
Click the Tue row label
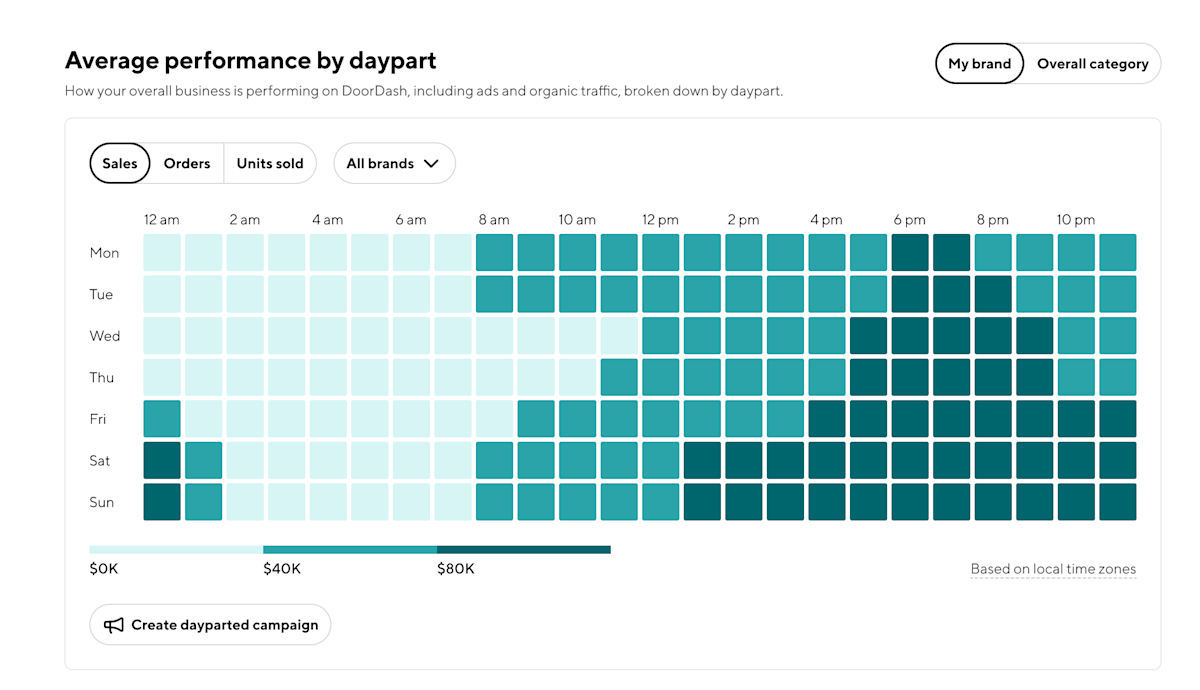102,294
